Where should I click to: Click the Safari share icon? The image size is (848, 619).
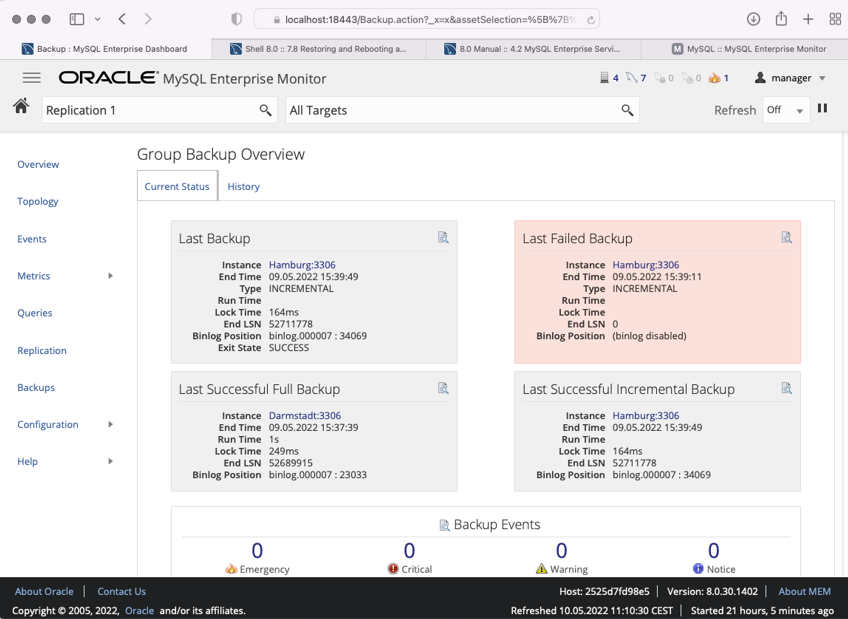click(781, 18)
